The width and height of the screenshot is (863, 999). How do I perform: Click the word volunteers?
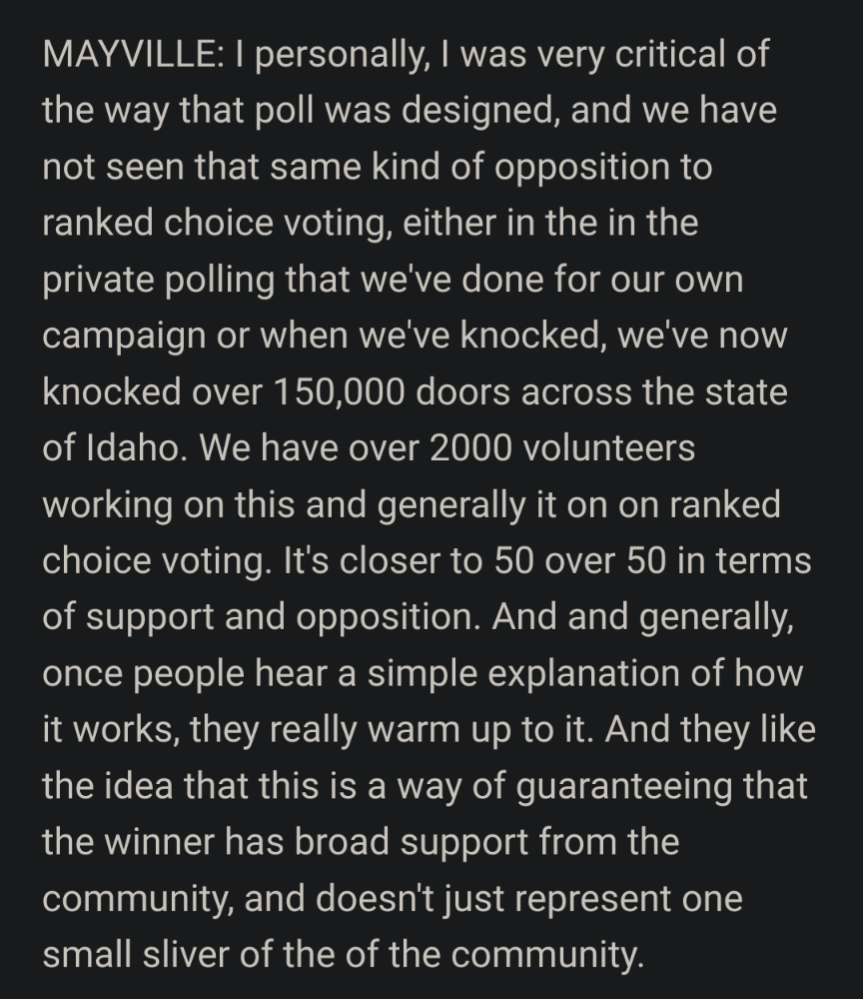tap(608, 448)
